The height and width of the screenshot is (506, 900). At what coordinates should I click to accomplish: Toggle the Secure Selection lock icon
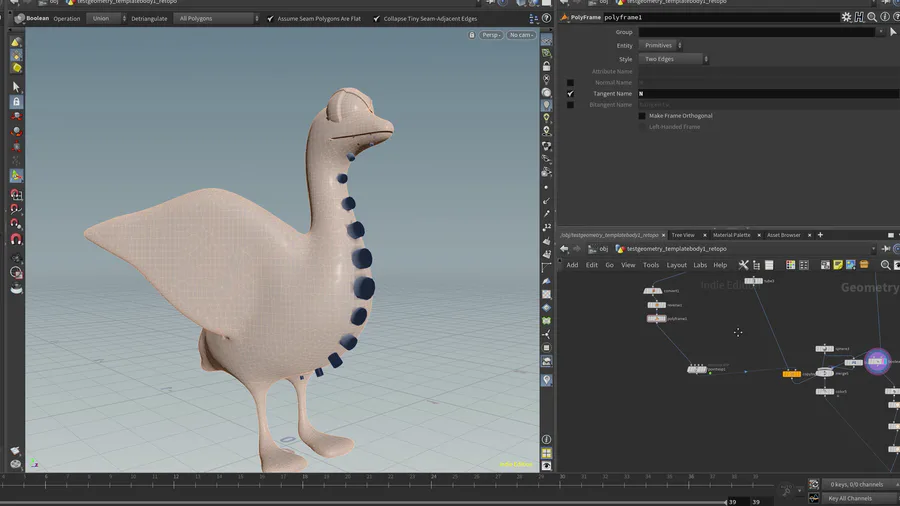coord(16,102)
